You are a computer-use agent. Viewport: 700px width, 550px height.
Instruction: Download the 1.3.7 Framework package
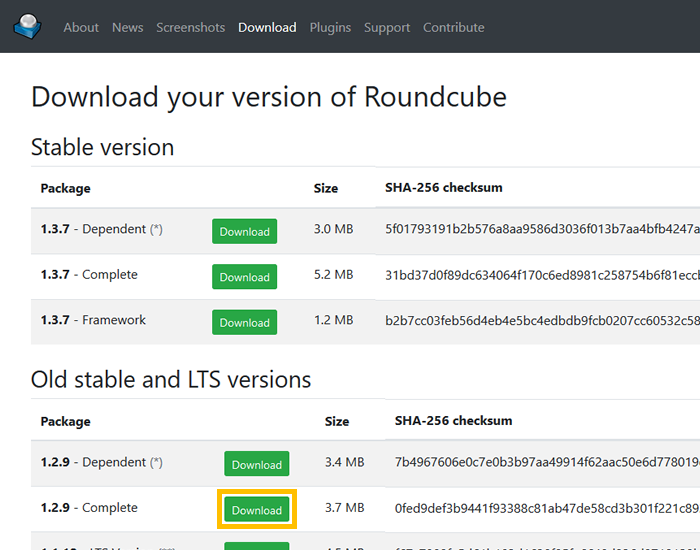(244, 322)
